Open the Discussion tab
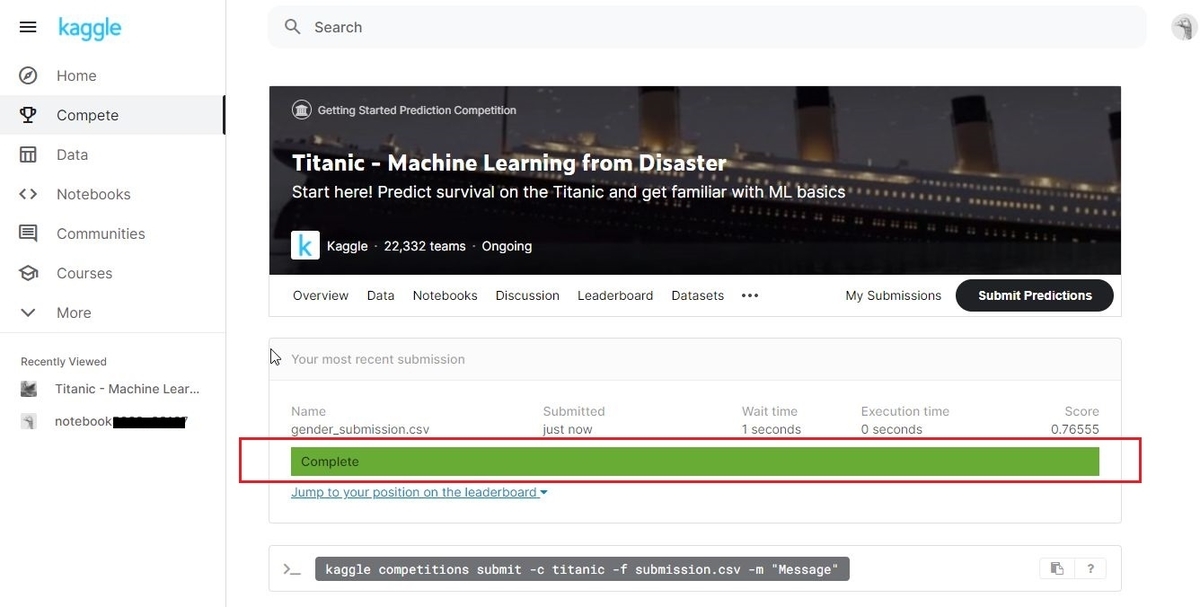This screenshot has height=607, width=1200. (527, 296)
